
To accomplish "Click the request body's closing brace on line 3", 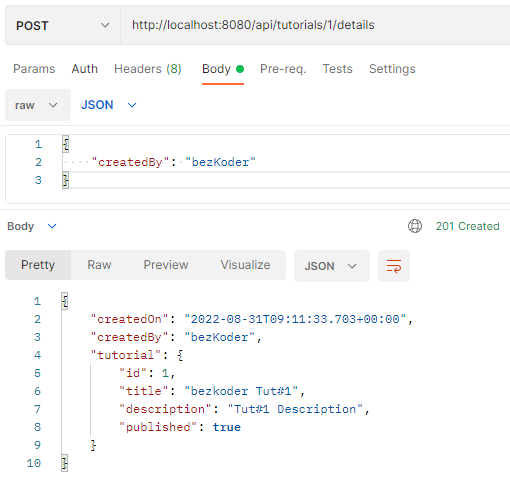I will (x=66, y=180).
